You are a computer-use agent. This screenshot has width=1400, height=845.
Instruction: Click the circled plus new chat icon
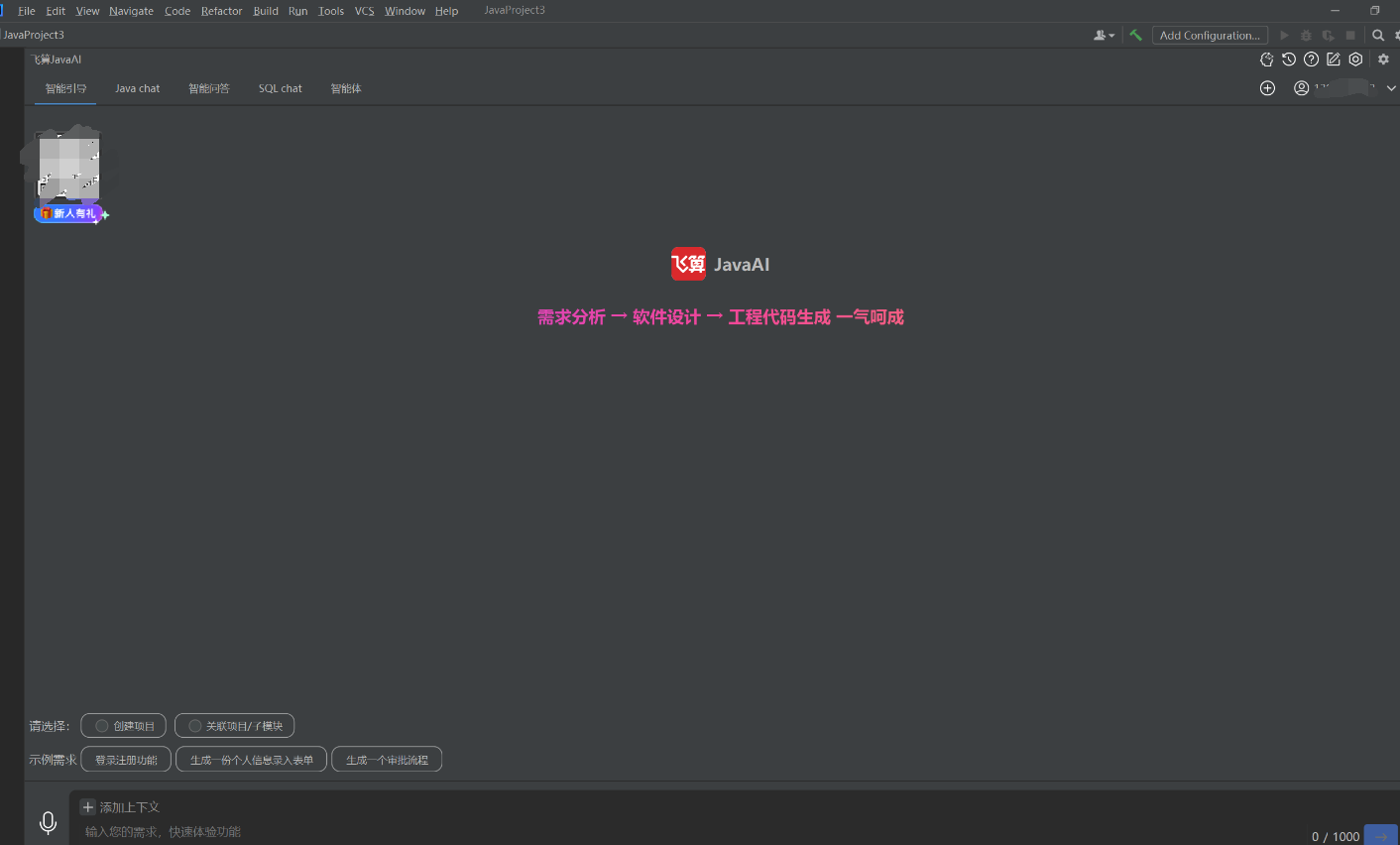[x=1267, y=88]
